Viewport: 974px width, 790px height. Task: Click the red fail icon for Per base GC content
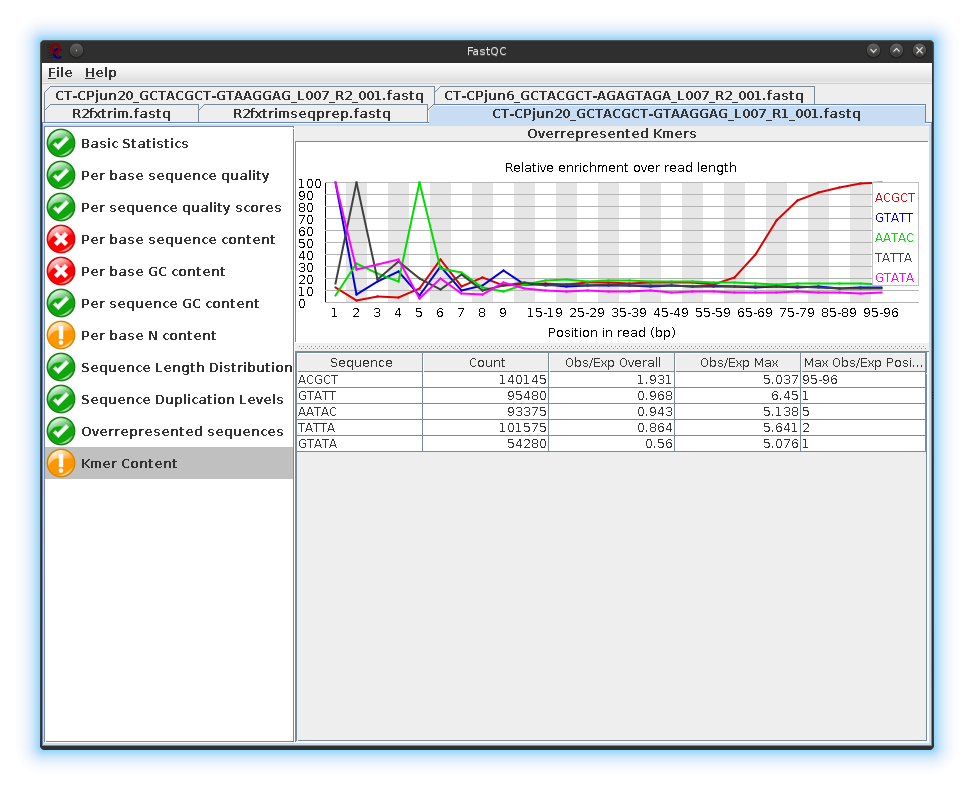tap(61, 271)
